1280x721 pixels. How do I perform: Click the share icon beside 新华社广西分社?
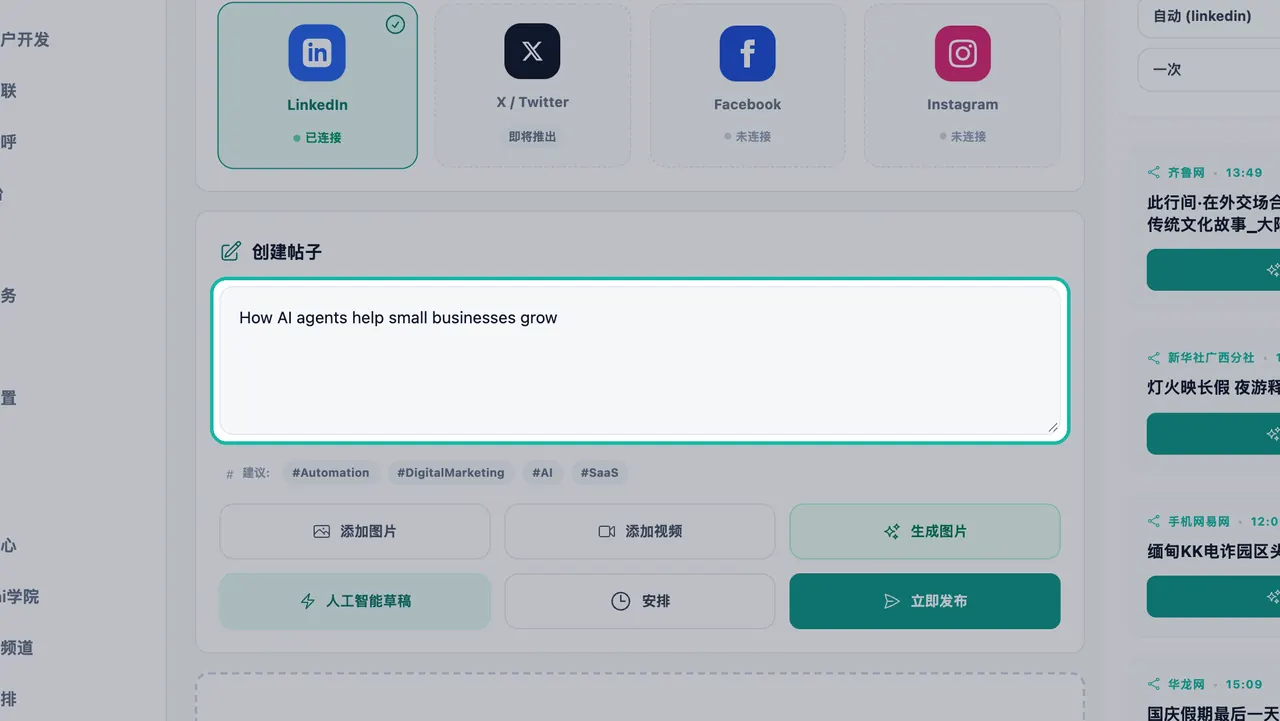click(x=1154, y=357)
